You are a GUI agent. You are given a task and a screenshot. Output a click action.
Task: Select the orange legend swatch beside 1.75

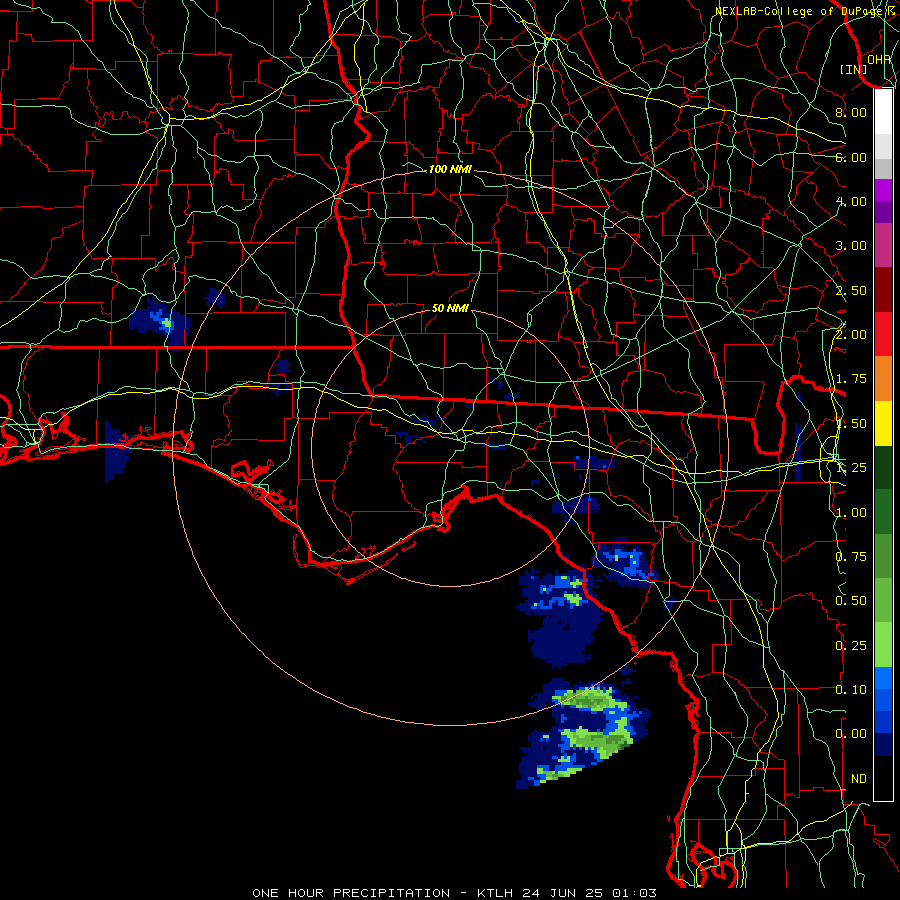tap(883, 379)
